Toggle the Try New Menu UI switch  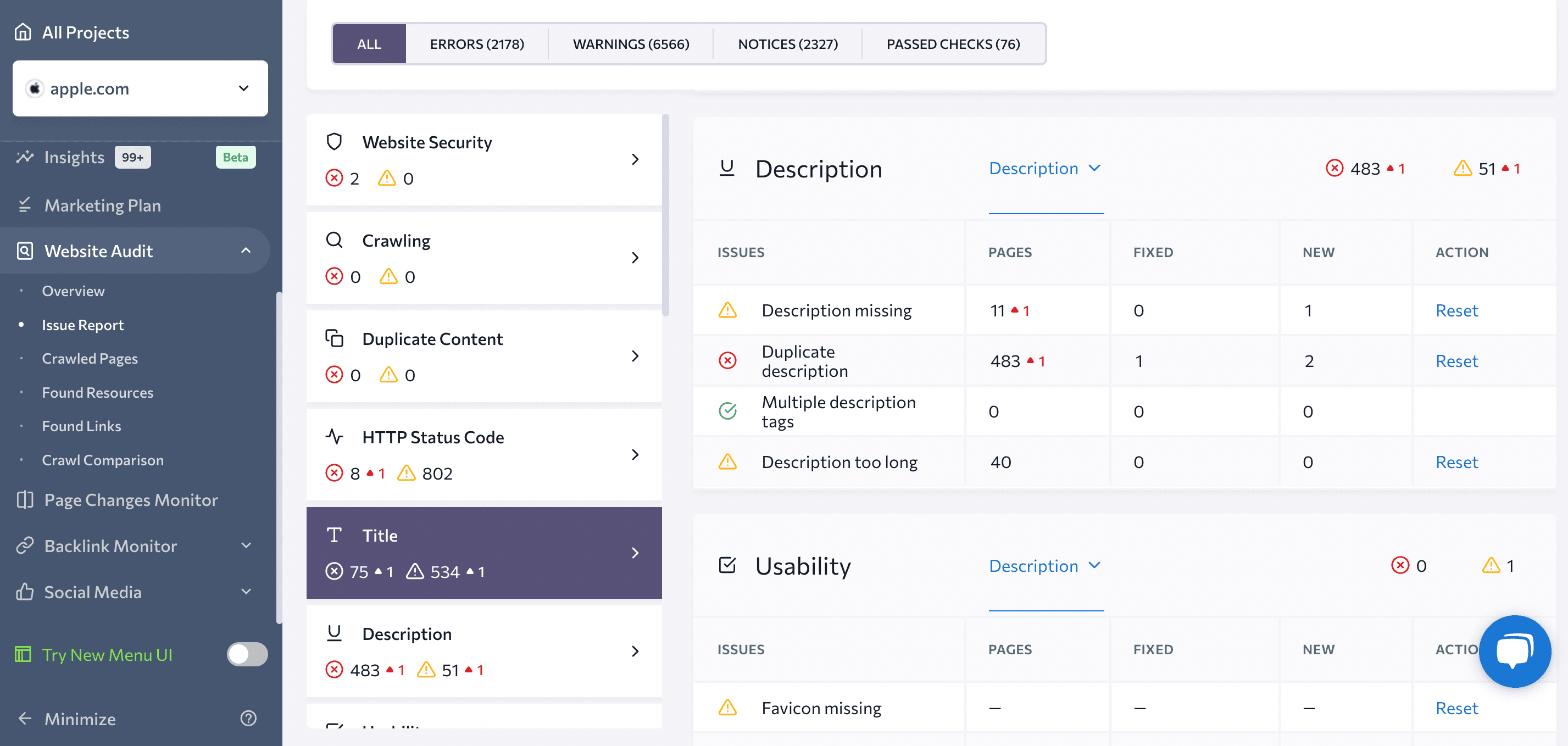[x=247, y=654]
